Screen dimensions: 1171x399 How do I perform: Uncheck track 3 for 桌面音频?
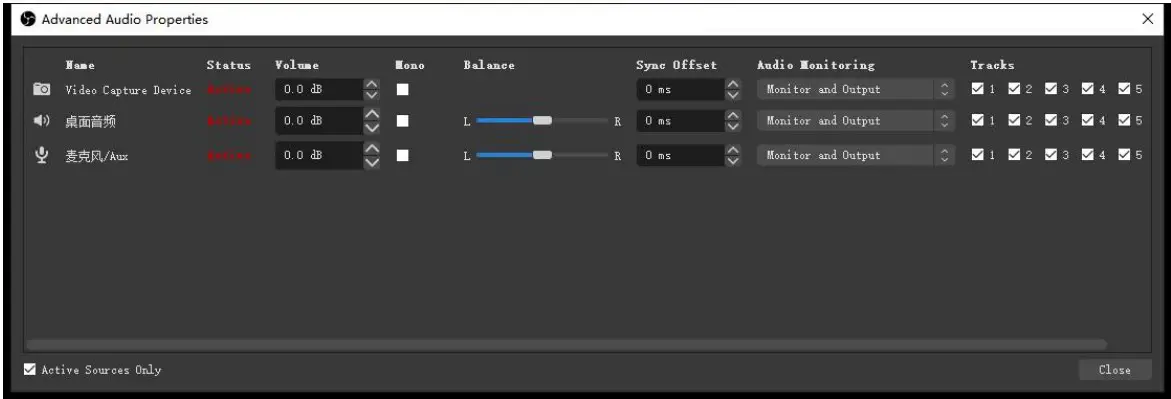(x=1051, y=120)
